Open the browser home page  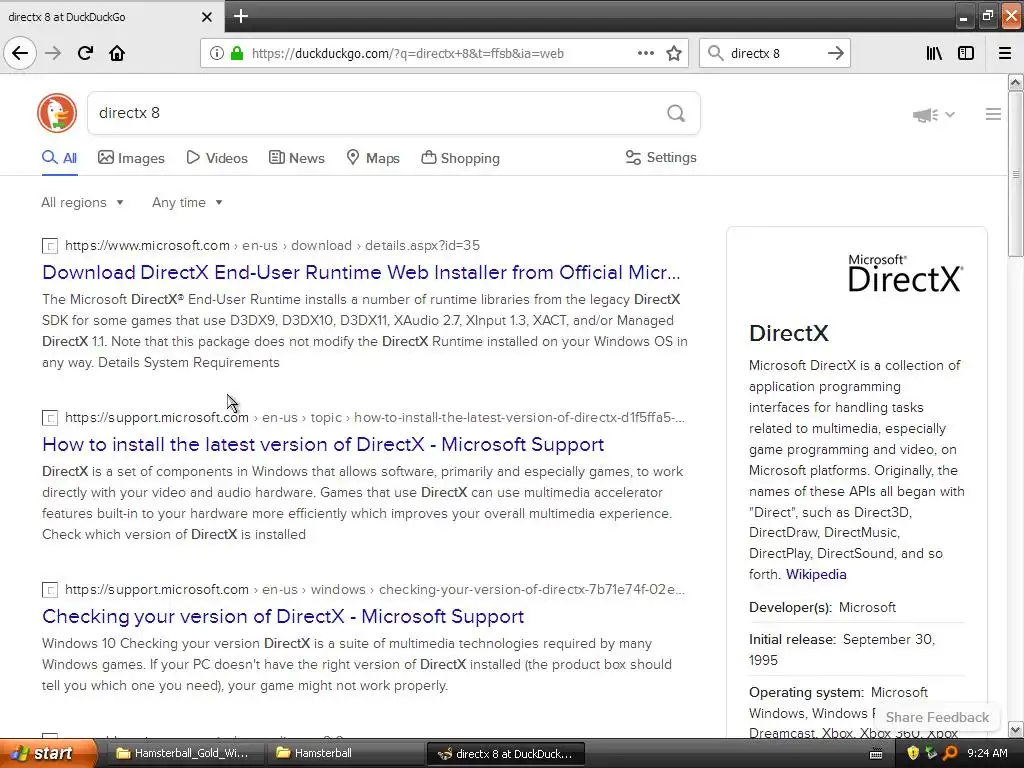click(117, 53)
